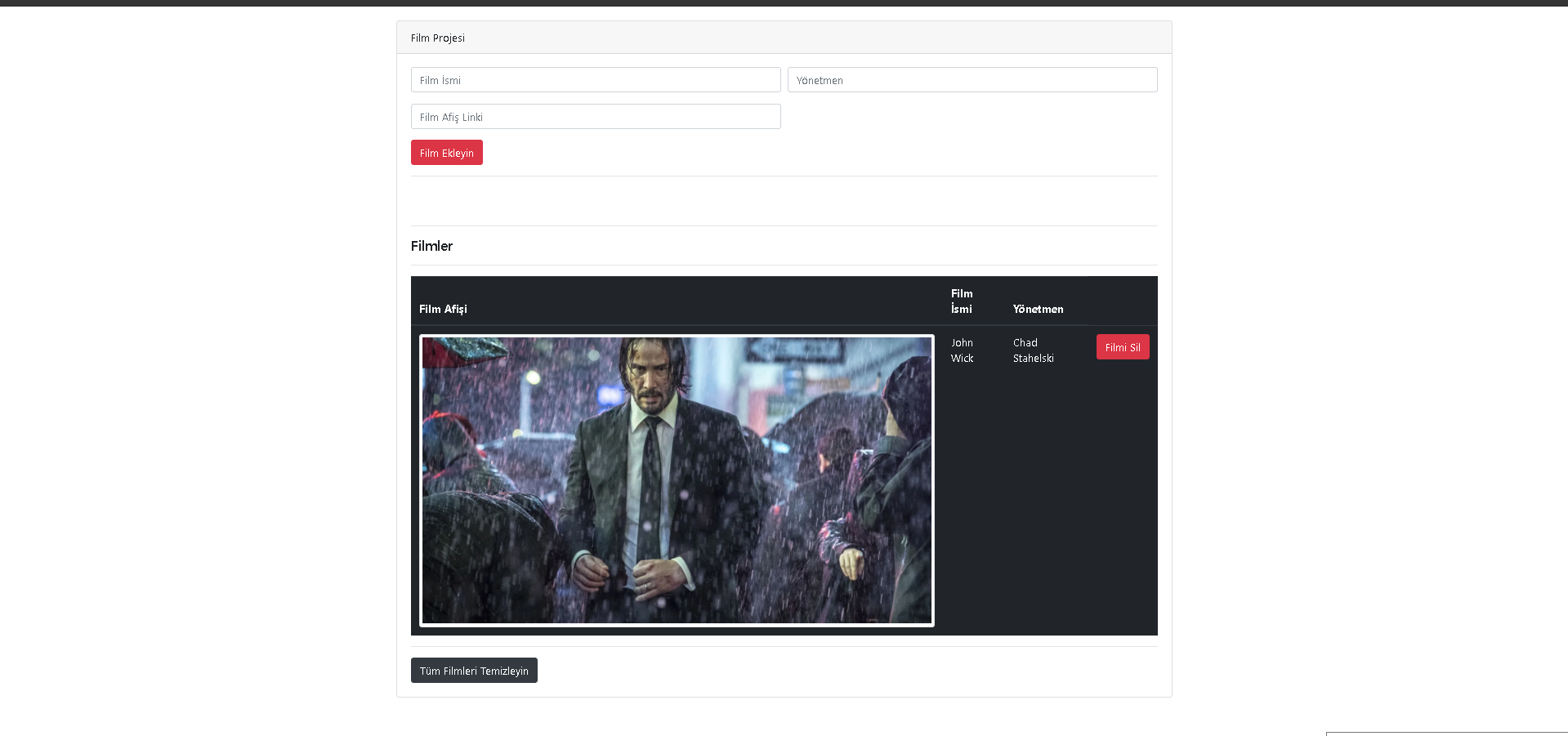This screenshot has height=736, width=1568.
Task: Click the white card area below Film Ekleyin
Action: pyautogui.click(x=784, y=201)
